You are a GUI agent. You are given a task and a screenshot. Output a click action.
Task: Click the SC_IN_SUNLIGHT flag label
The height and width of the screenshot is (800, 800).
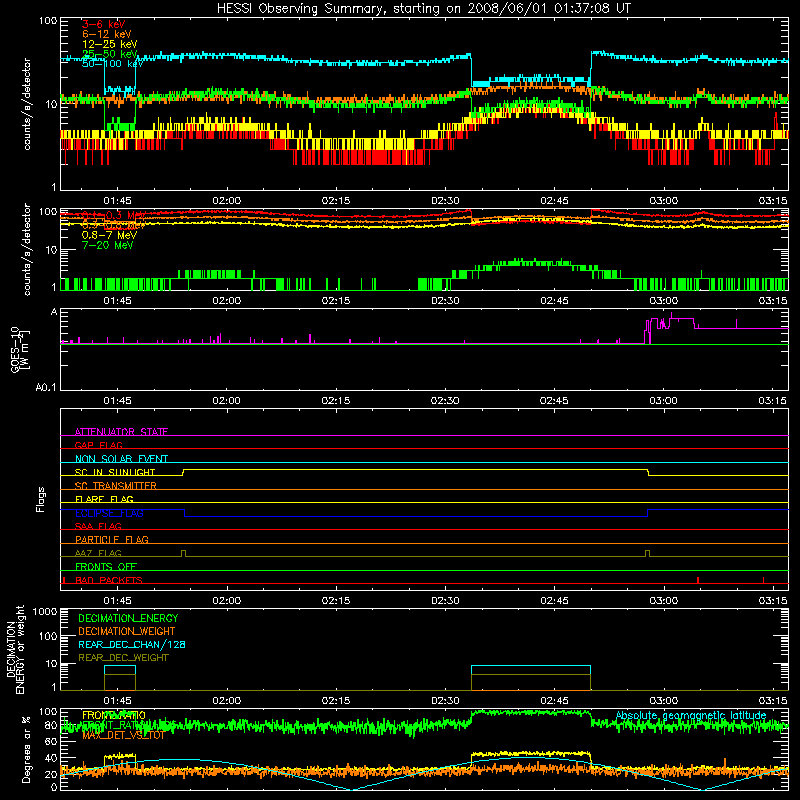pyautogui.click(x=115, y=472)
